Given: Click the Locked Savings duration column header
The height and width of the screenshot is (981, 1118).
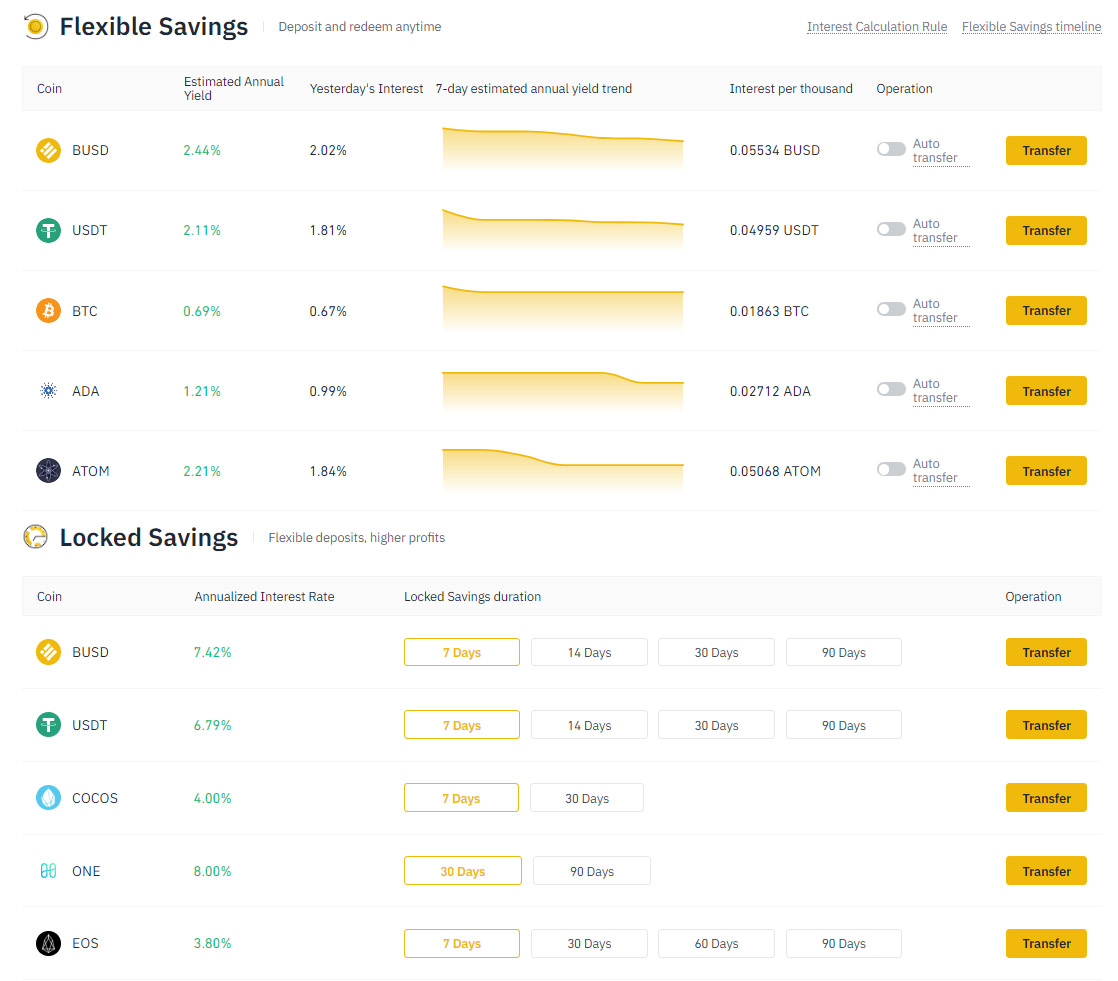Looking at the screenshot, I should coord(472,596).
